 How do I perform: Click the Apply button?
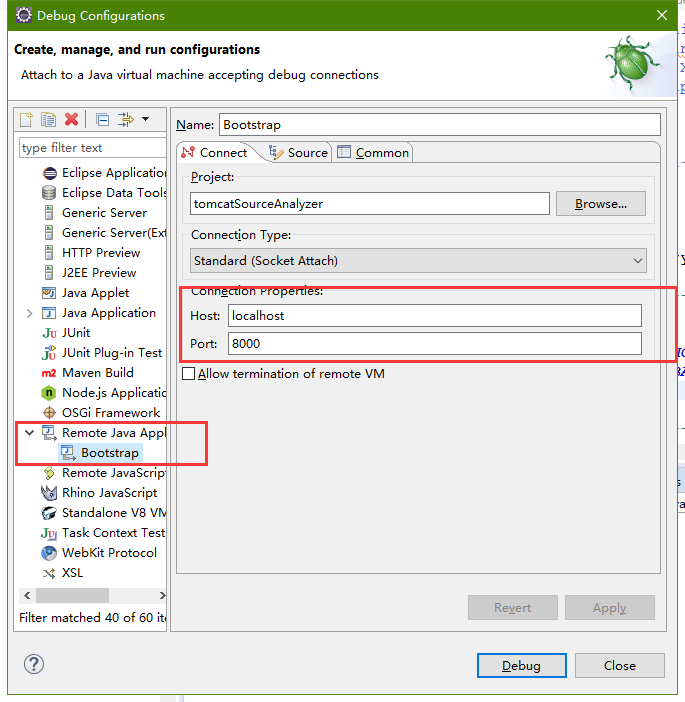(610, 608)
